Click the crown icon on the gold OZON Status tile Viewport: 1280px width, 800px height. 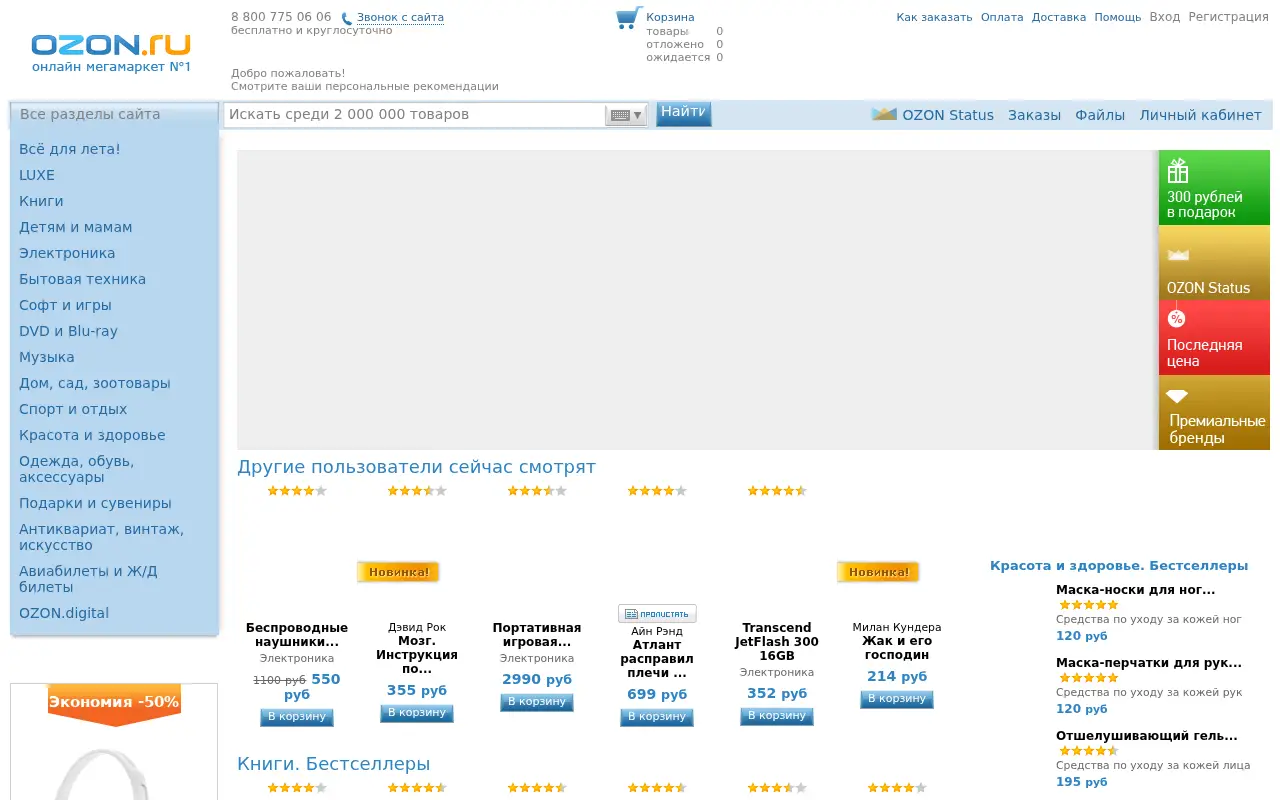click(x=1178, y=255)
